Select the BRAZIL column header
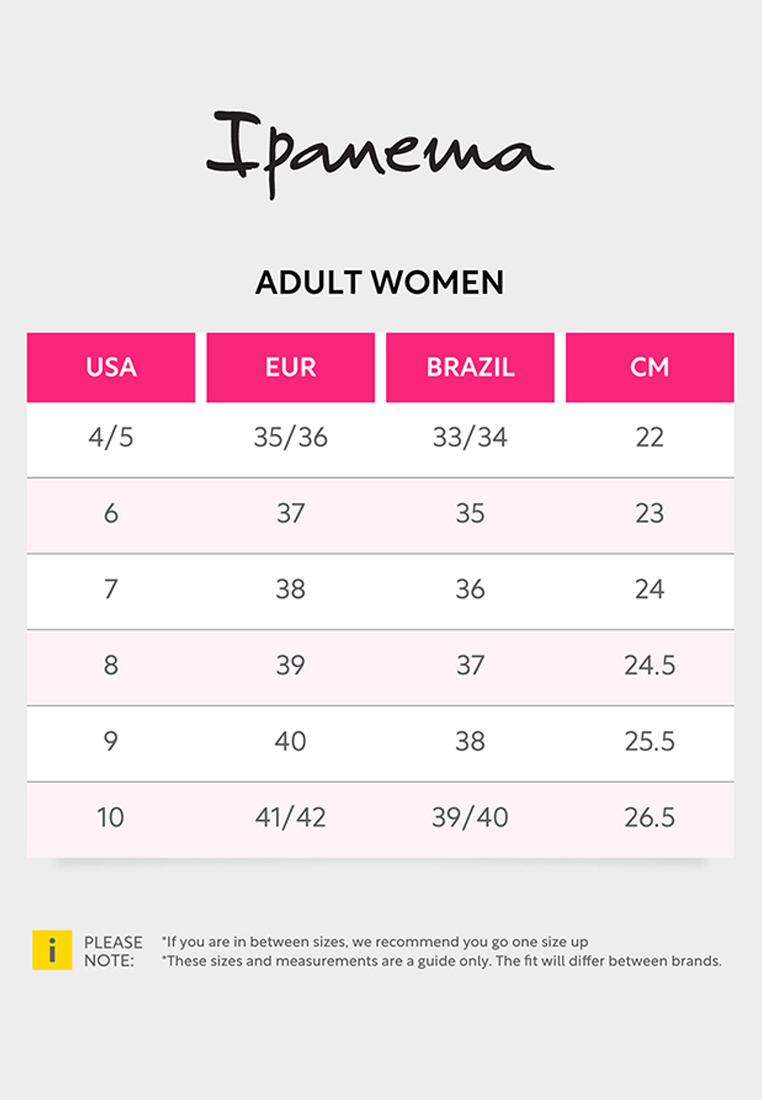762x1100 pixels. coord(470,367)
